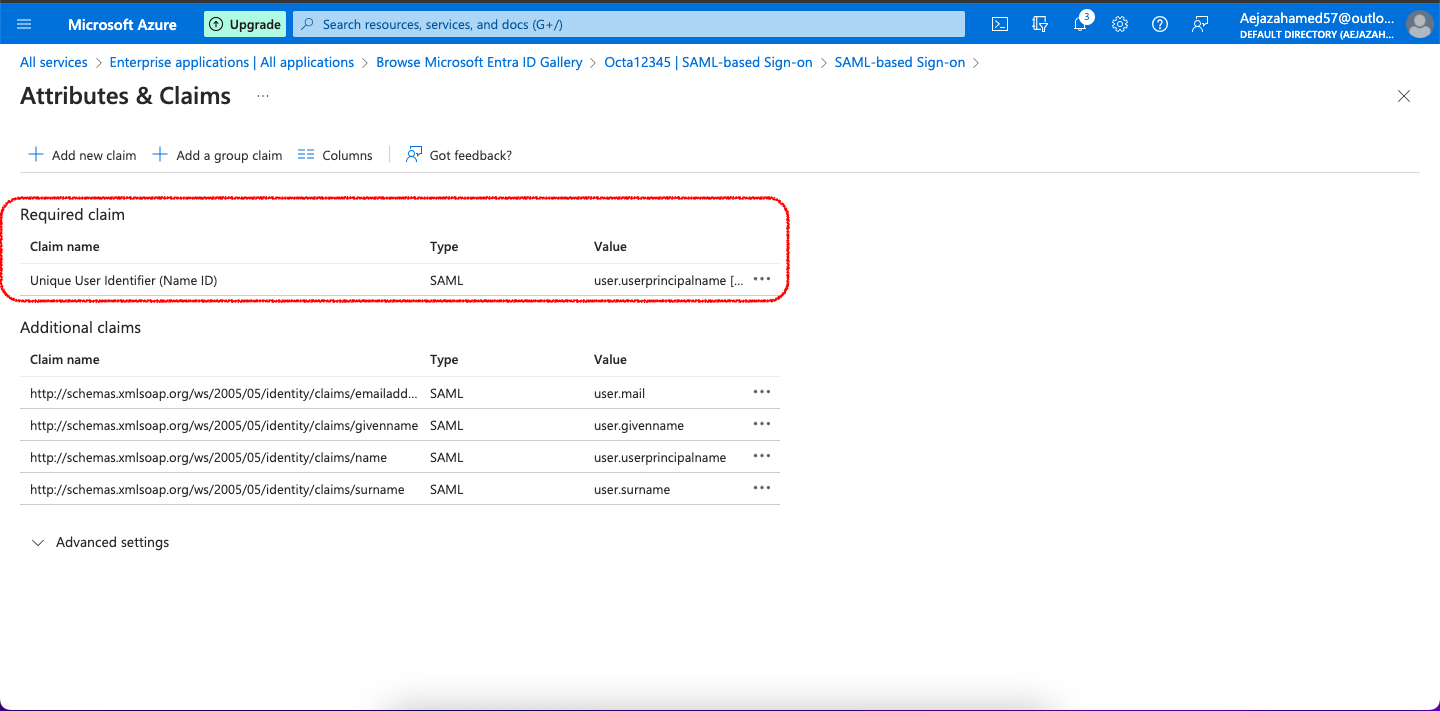Select the givenname claim name

point(224,425)
